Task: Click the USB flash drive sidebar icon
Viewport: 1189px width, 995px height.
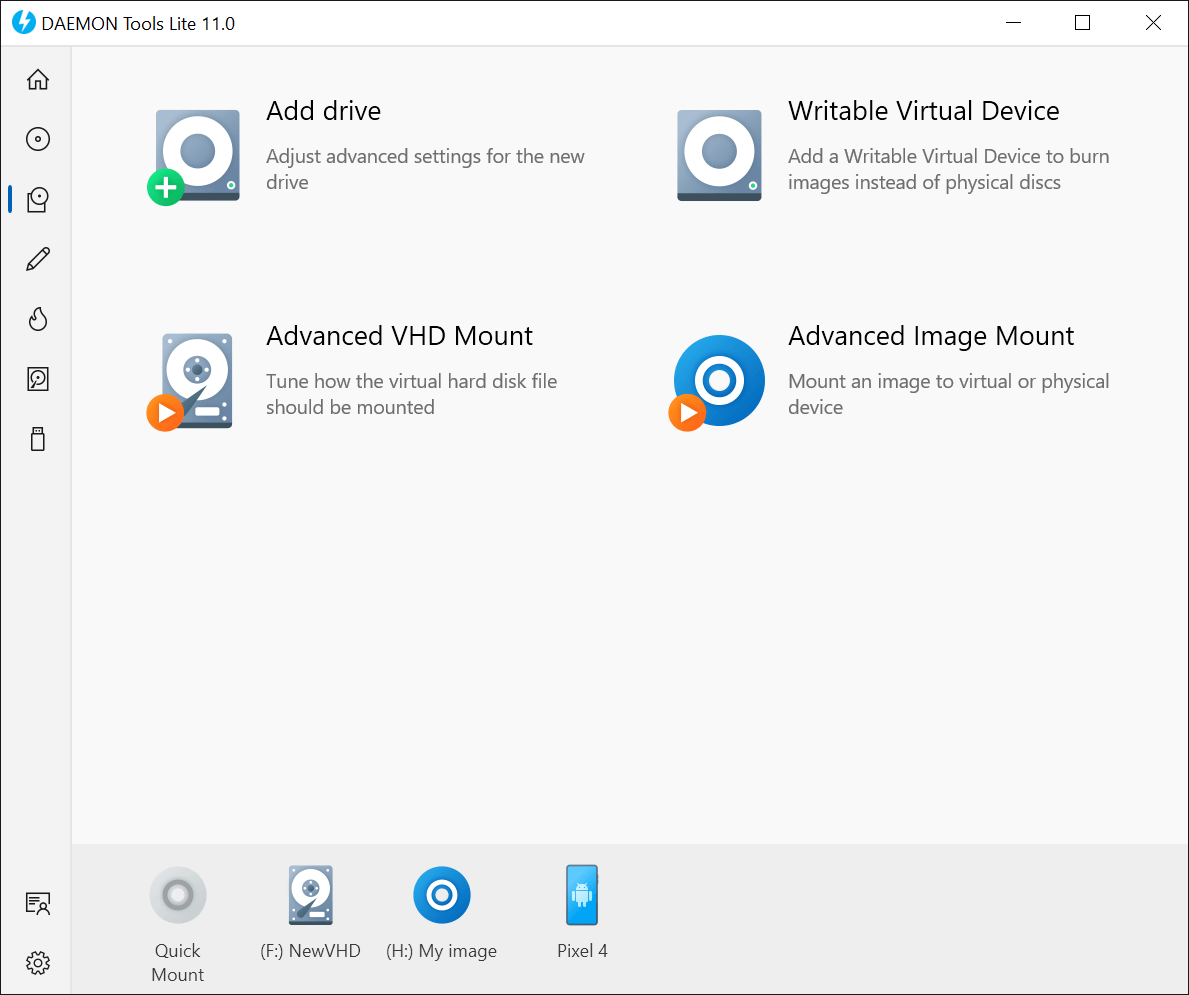Action: click(x=37, y=439)
